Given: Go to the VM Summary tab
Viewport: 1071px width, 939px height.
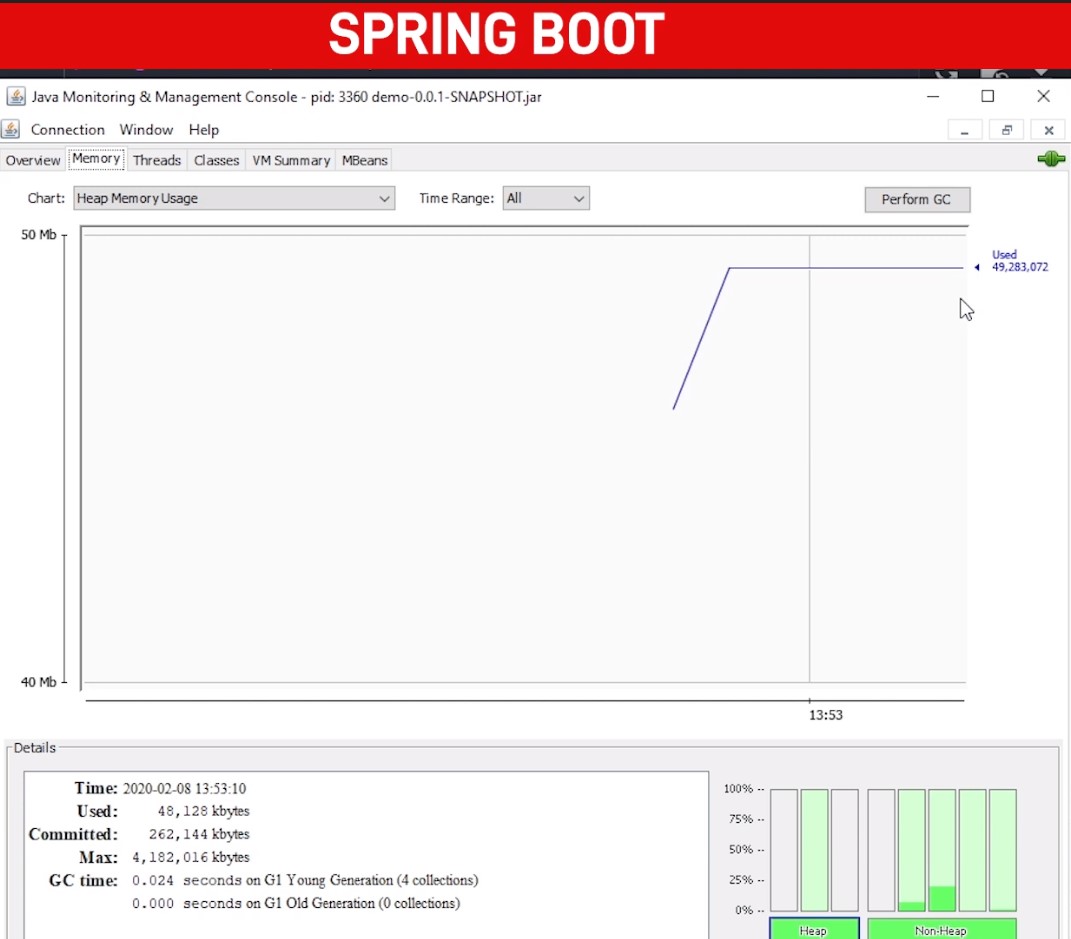Looking at the screenshot, I should [291, 160].
